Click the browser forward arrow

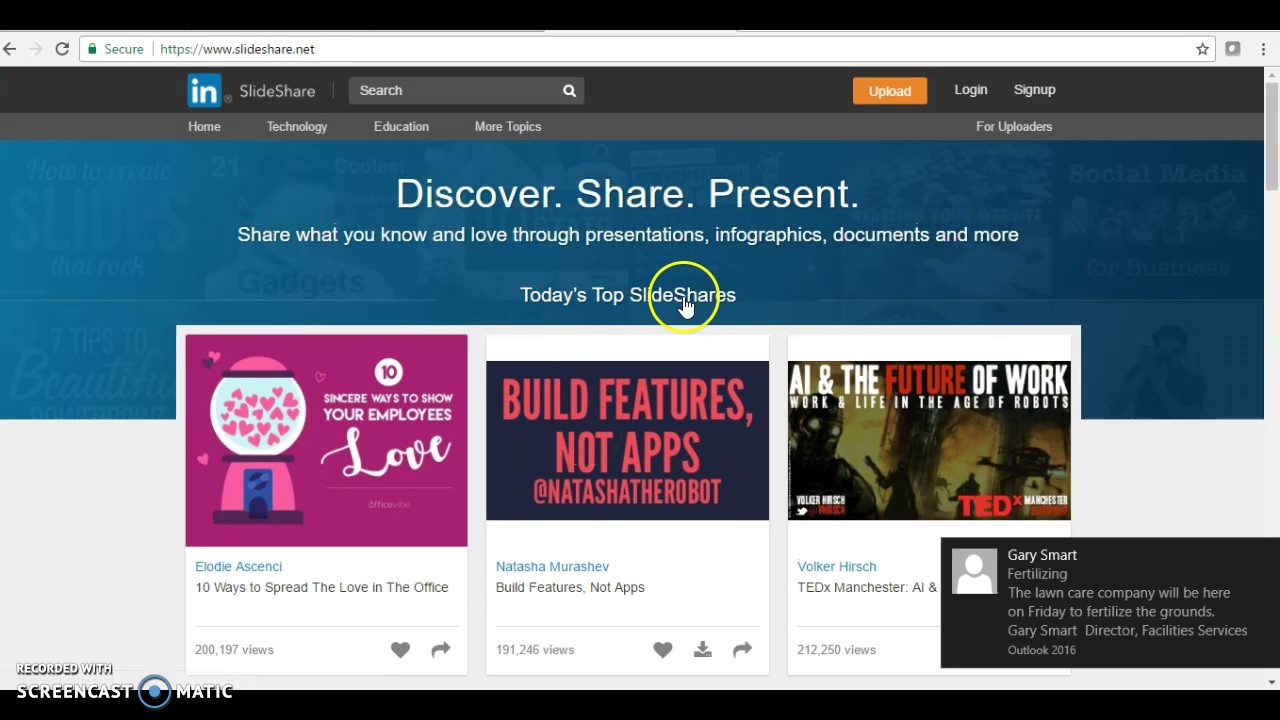coord(36,49)
